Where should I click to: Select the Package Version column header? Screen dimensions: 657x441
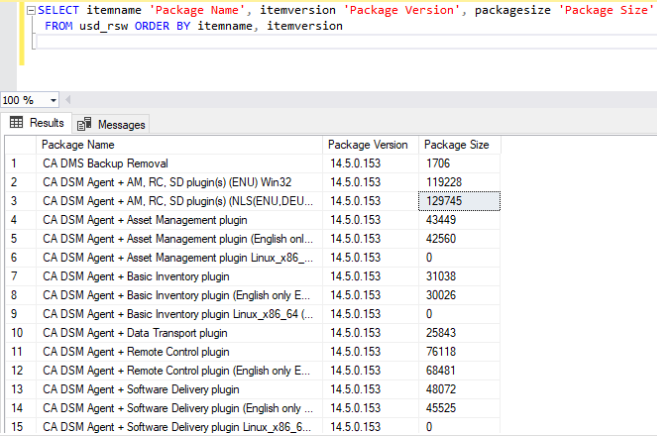369,145
